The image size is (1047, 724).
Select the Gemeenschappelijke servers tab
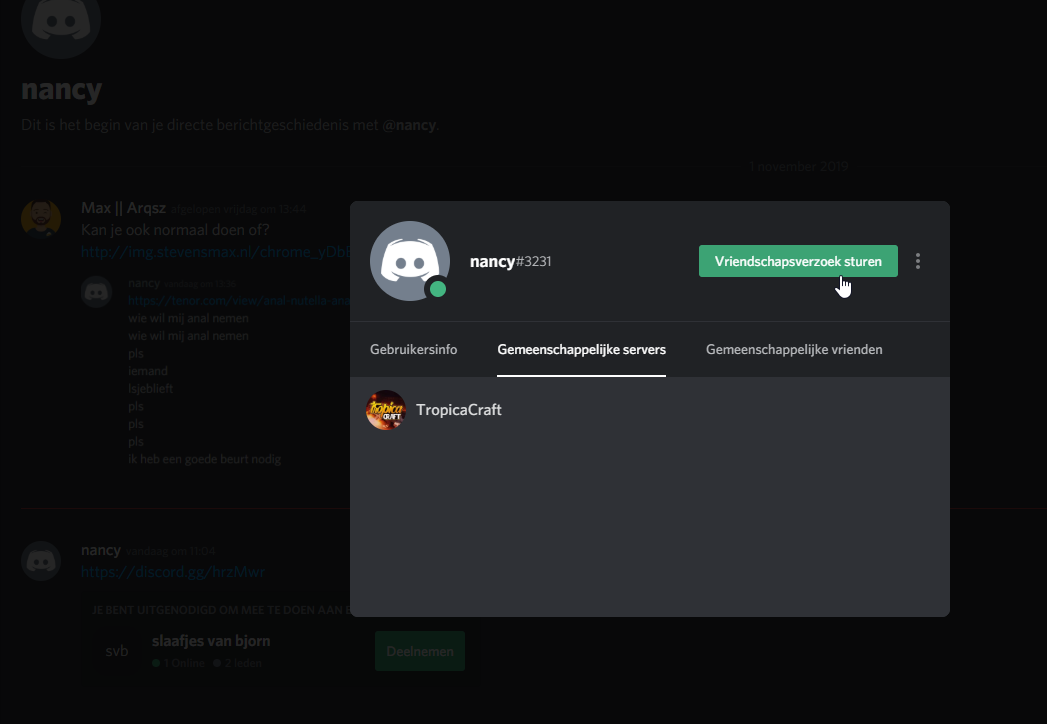581,350
